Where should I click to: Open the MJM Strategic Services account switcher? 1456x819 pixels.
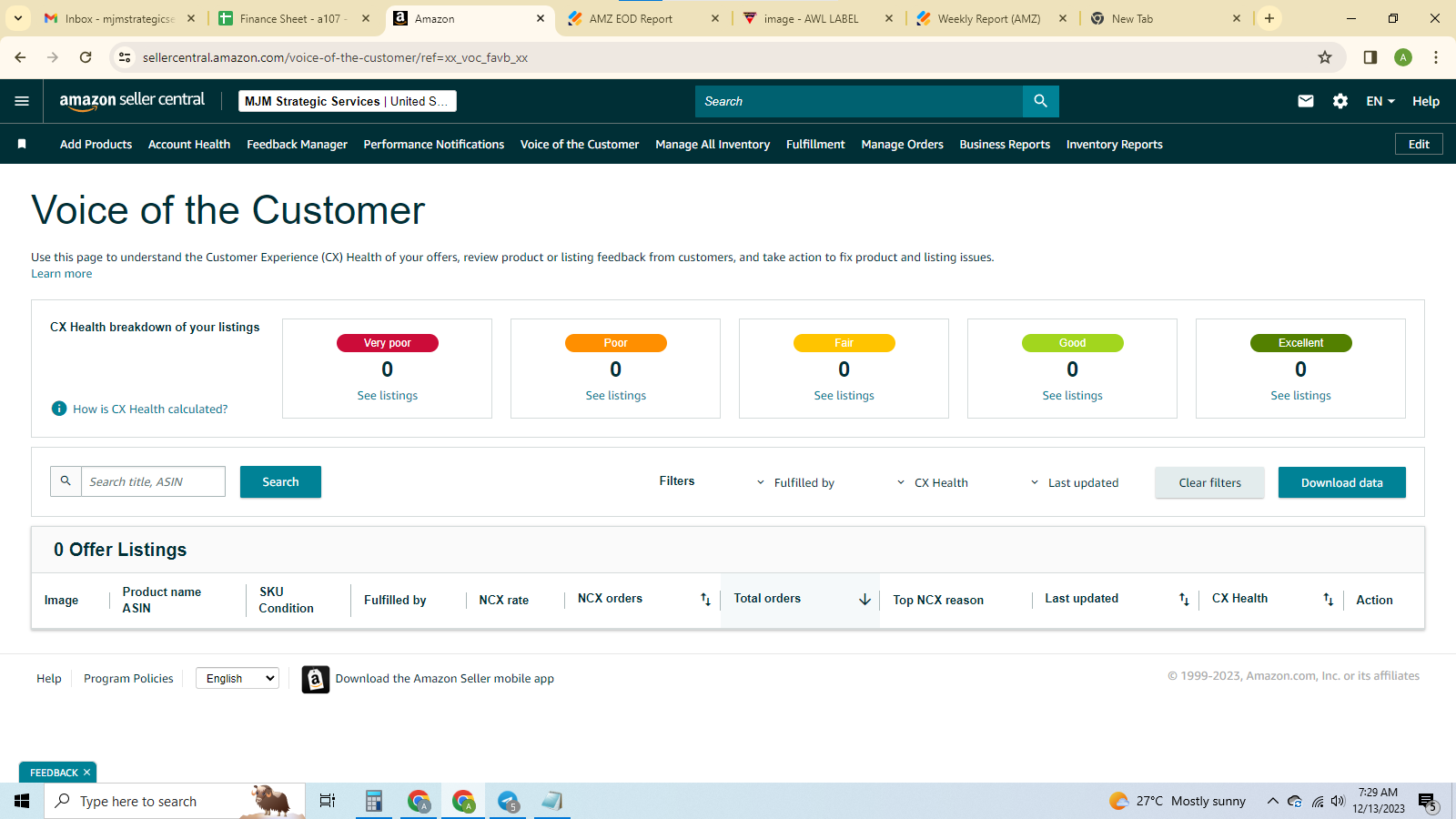point(348,101)
